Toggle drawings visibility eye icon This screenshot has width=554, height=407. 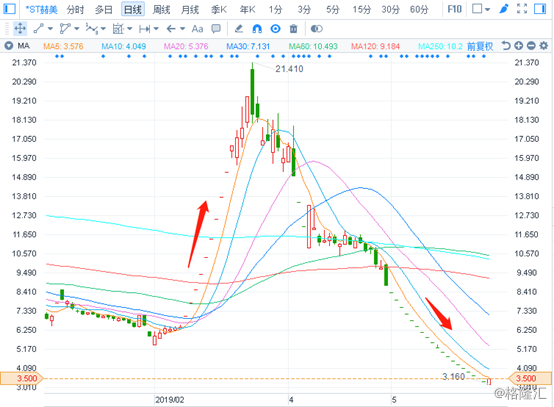tap(275, 29)
